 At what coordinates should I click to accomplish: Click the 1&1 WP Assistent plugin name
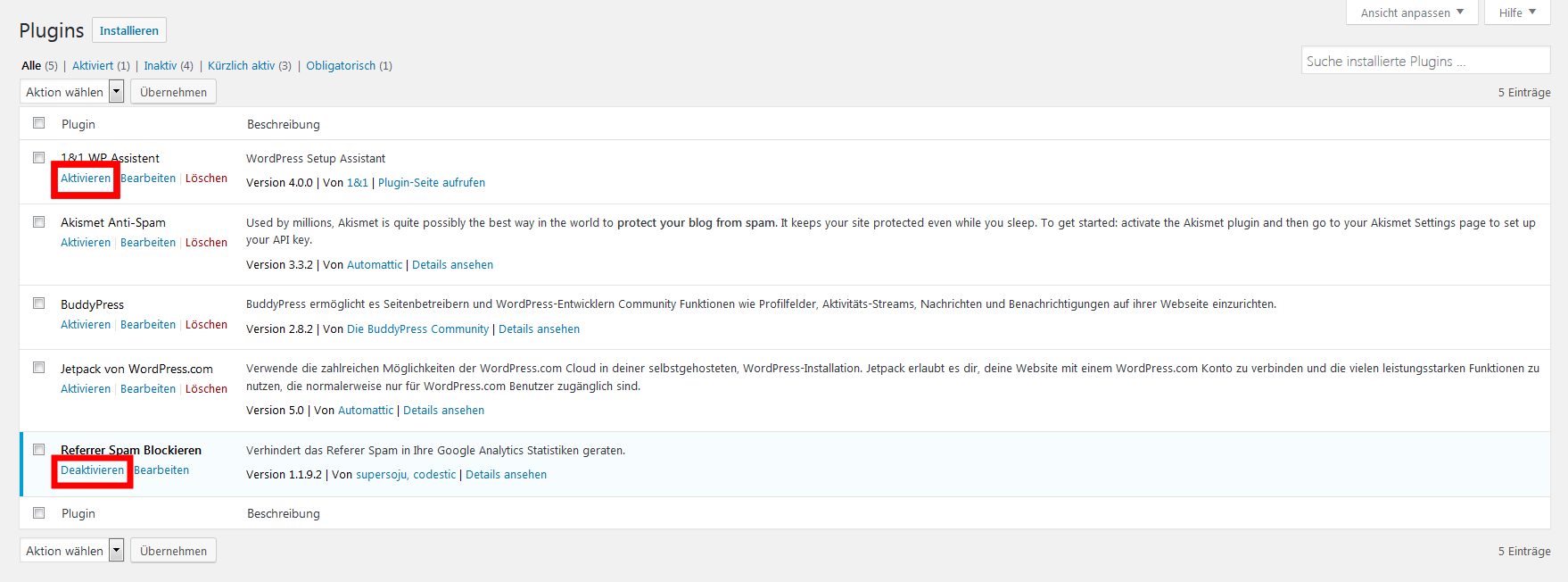coord(110,158)
